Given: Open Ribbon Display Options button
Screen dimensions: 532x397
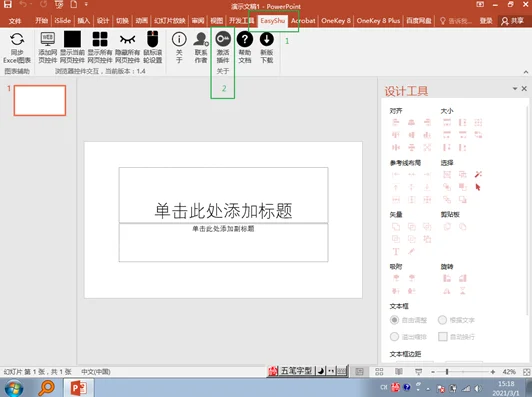Looking at the screenshot, I should (x=480, y=4).
